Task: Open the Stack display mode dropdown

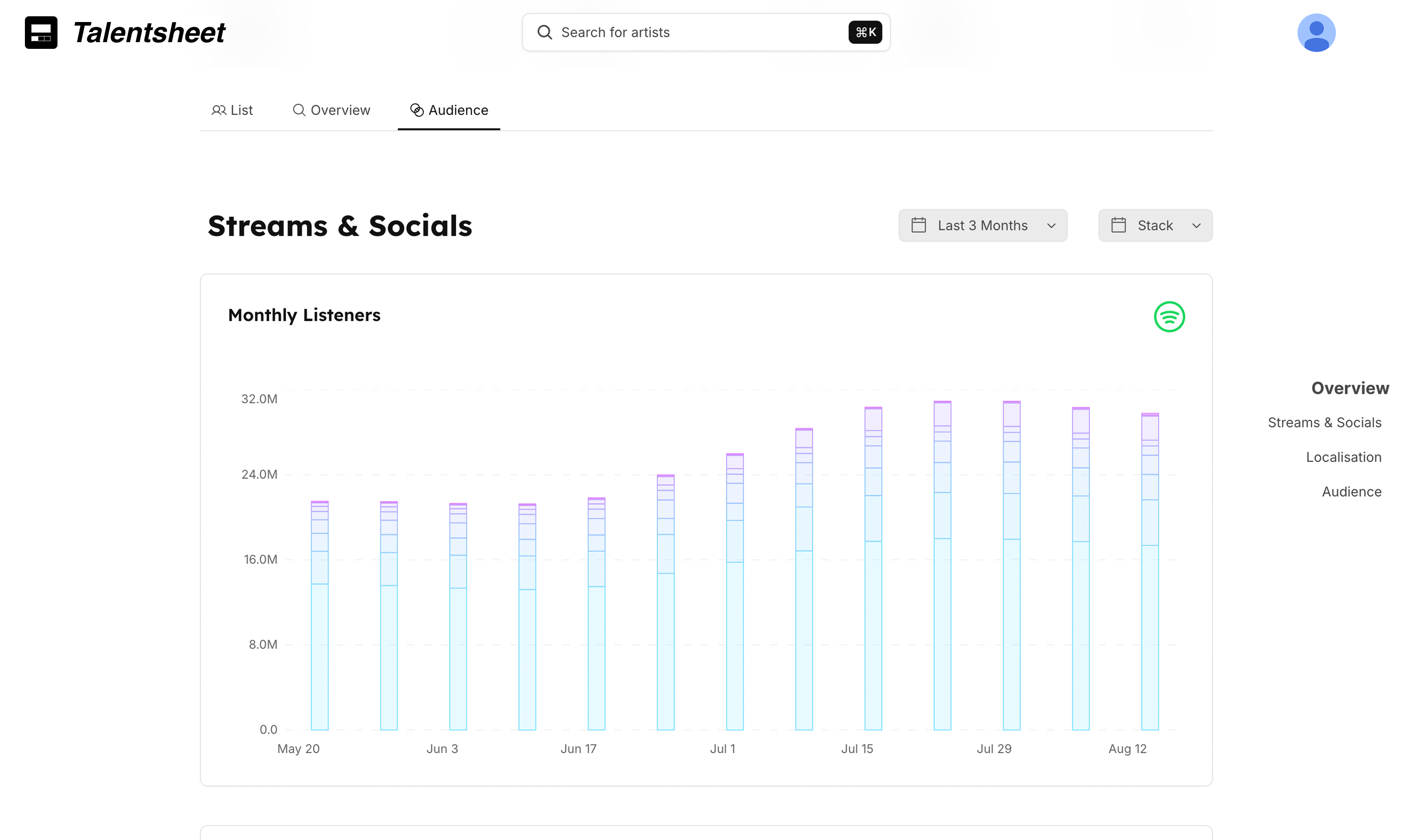Action: (1155, 225)
